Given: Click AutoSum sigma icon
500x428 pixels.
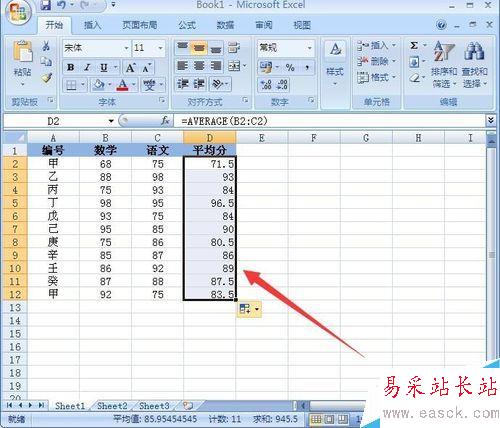Looking at the screenshot, I should click(414, 45).
